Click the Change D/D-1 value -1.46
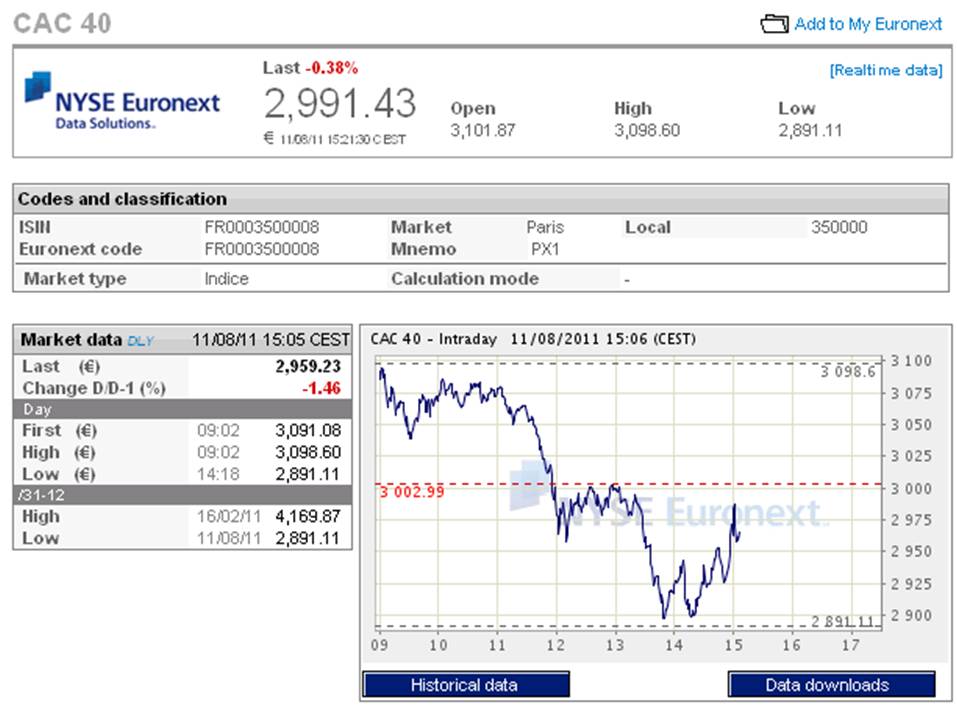The height and width of the screenshot is (709, 957). coord(322,388)
